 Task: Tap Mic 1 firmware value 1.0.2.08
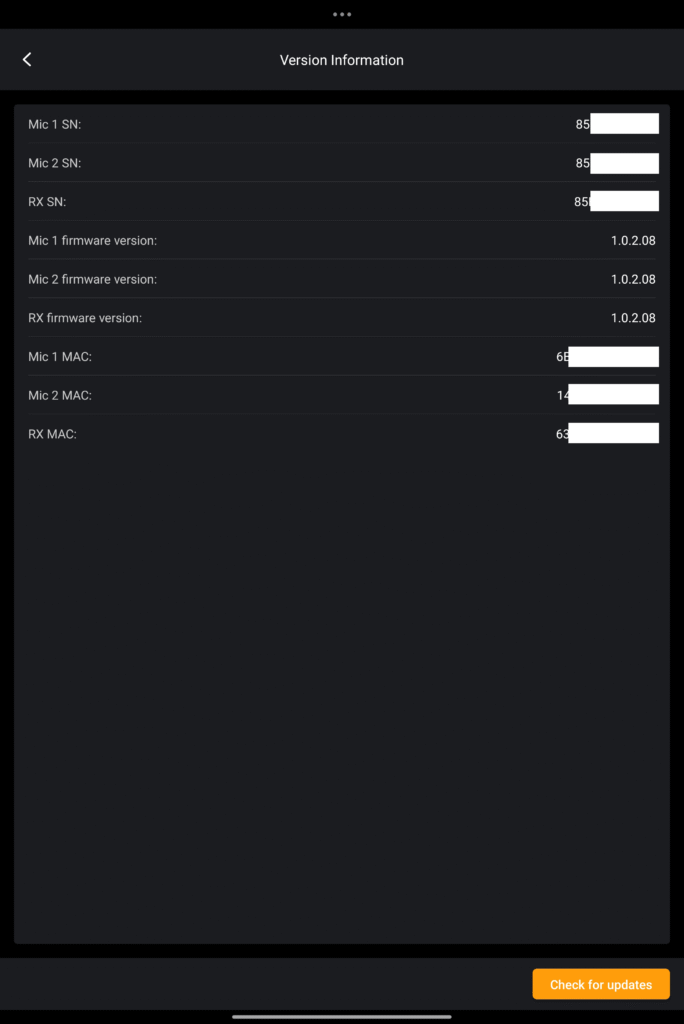pyautogui.click(x=633, y=241)
